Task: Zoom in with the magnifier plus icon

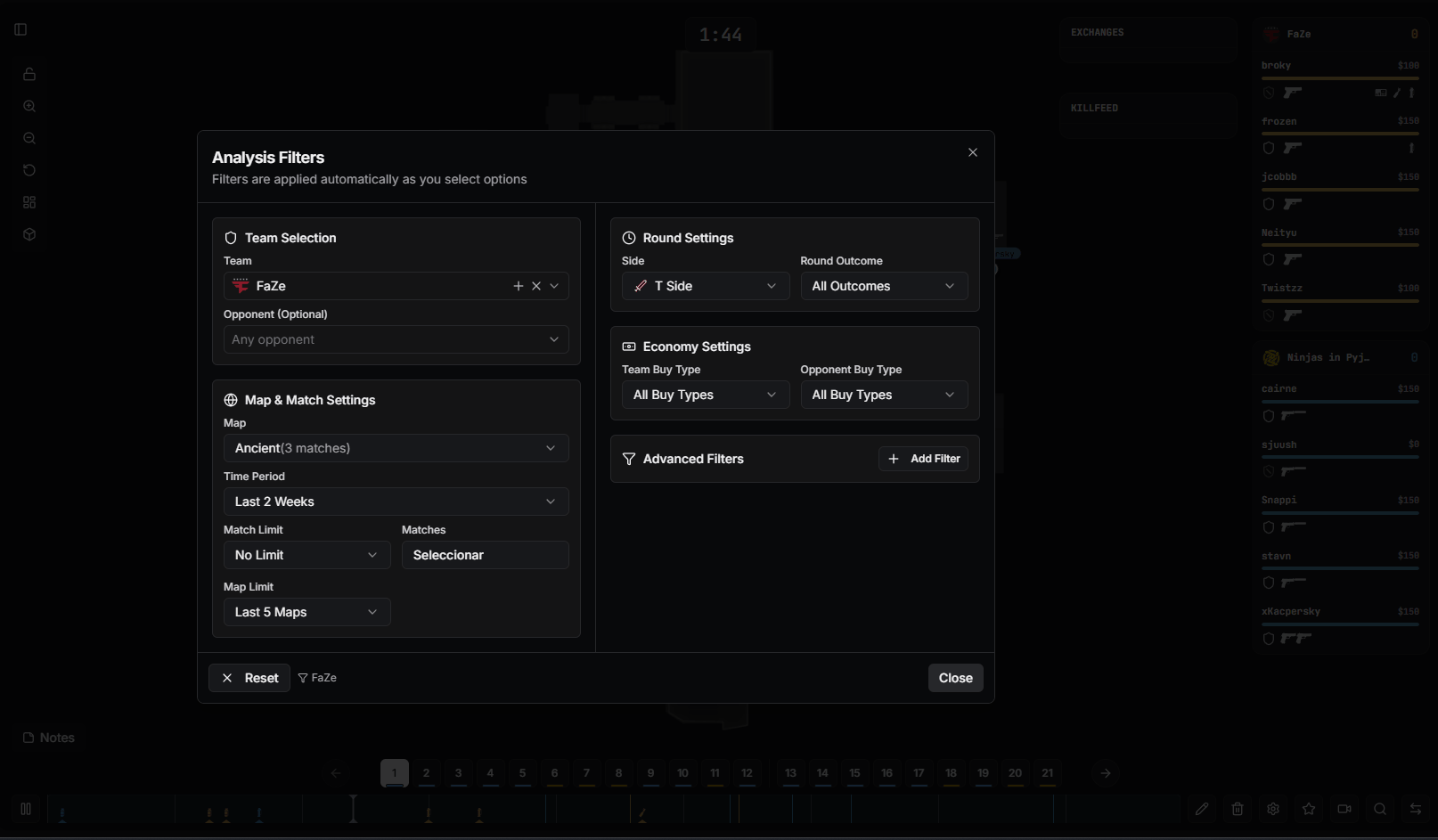Action: coord(29,106)
